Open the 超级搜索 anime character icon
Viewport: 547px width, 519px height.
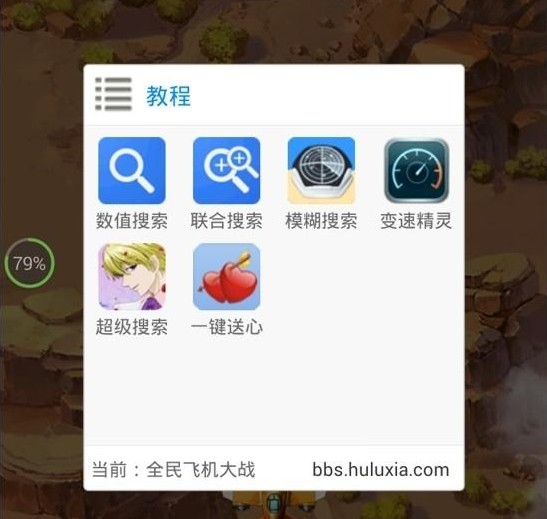tap(132, 277)
